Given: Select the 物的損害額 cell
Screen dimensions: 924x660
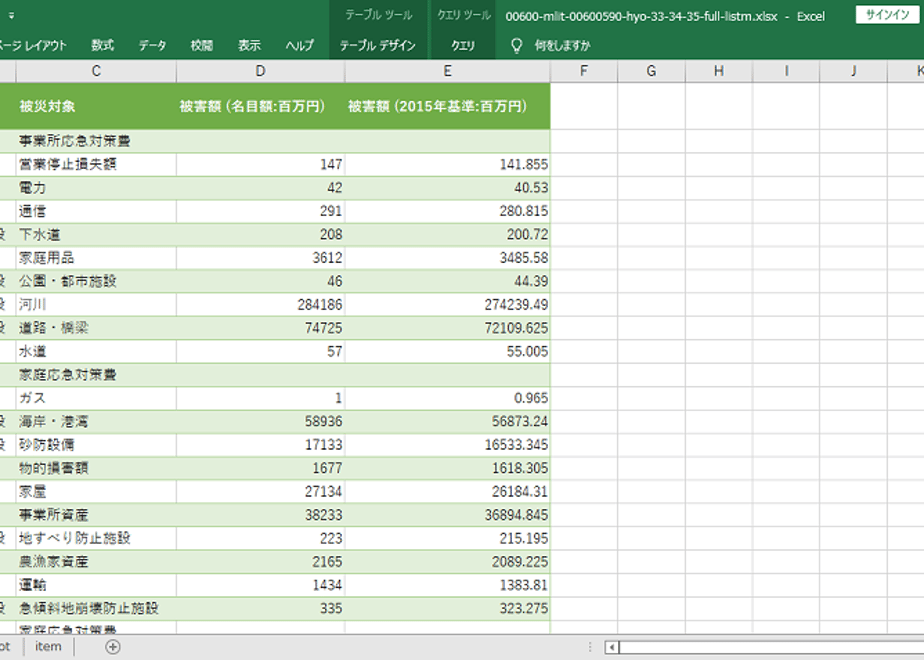Looking at the screenshot, I should 96,468.
